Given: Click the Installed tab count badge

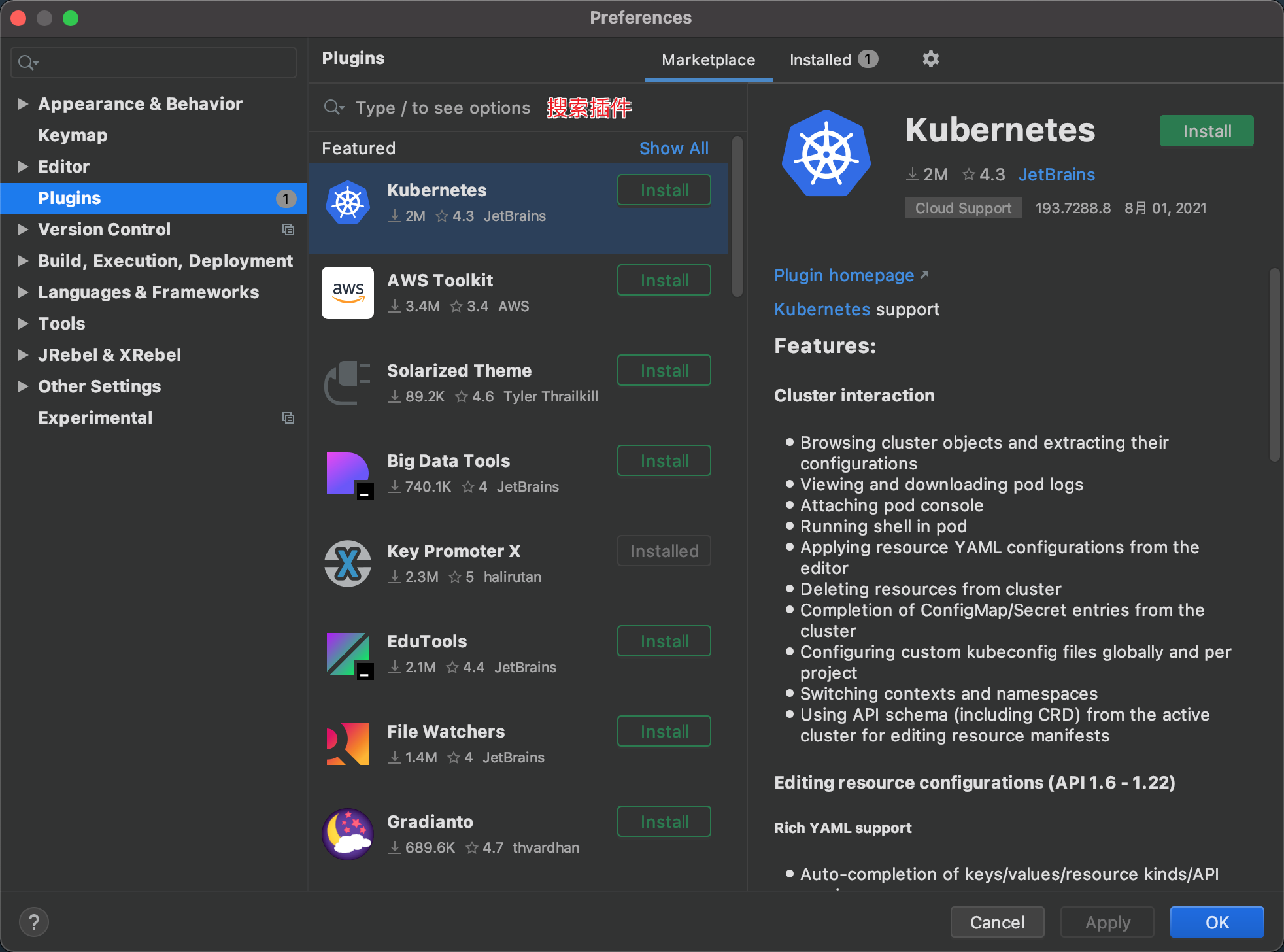Looking at the screenshot, I should [x=868, y=59].
